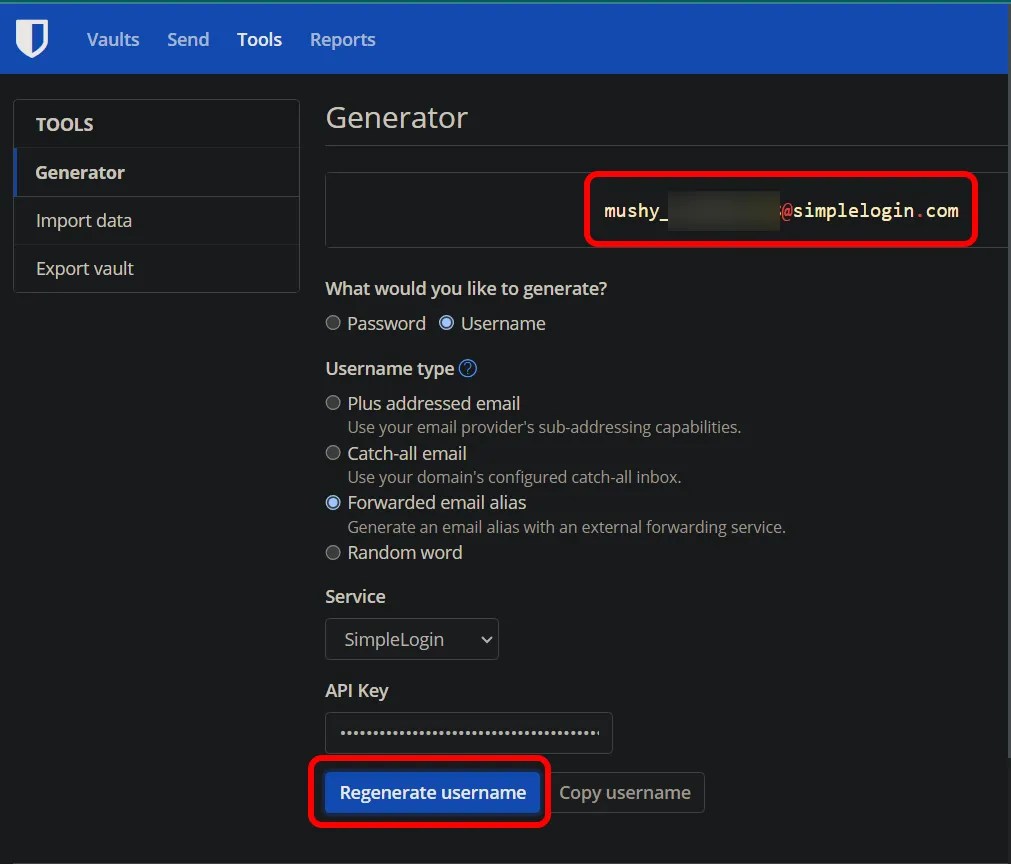The height and width of the screenshot is (864, 1011).
Task: Open the Export vault page
Action: [83, 268]
